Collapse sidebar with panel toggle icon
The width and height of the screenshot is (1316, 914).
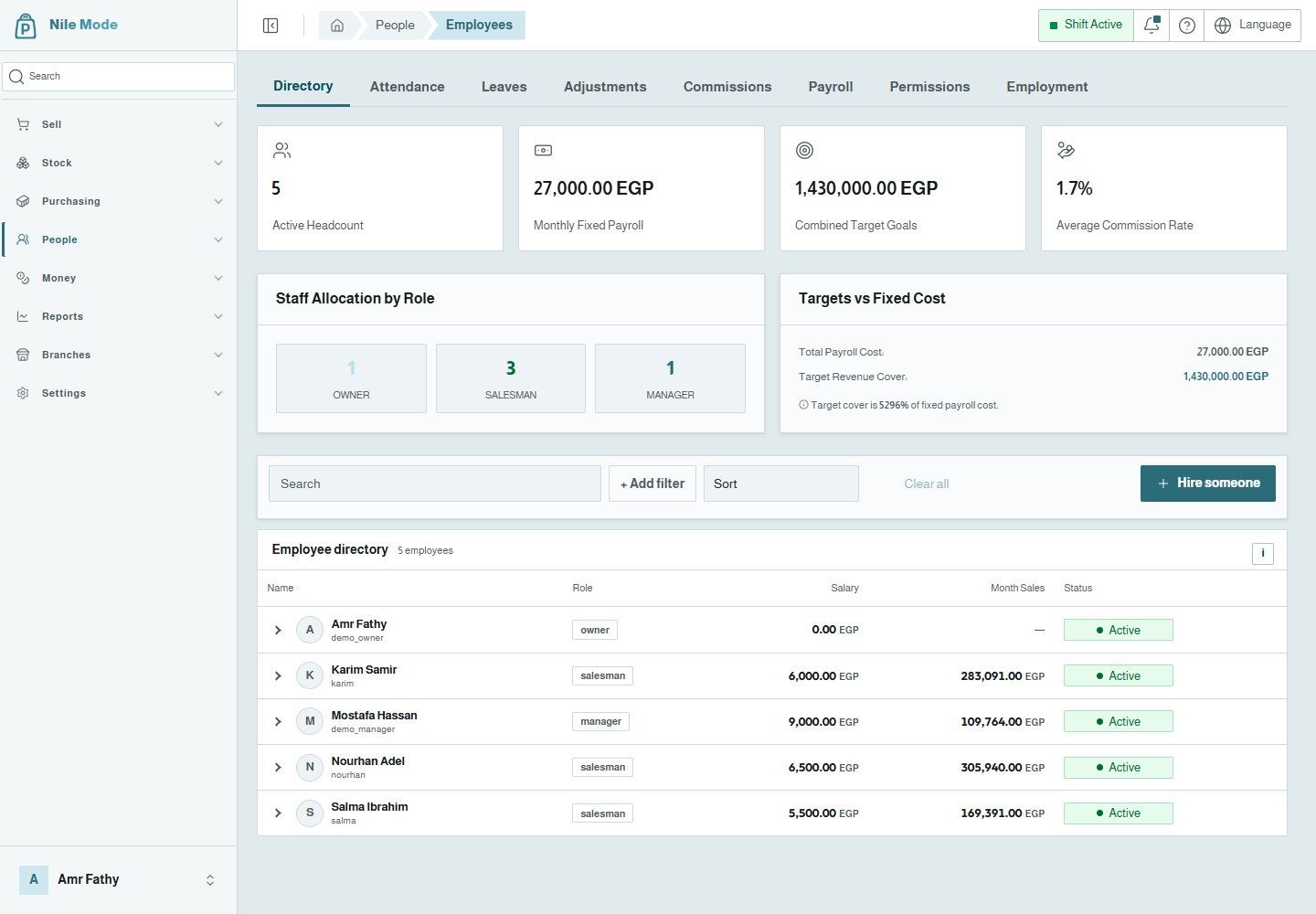[x=271, y=26]
